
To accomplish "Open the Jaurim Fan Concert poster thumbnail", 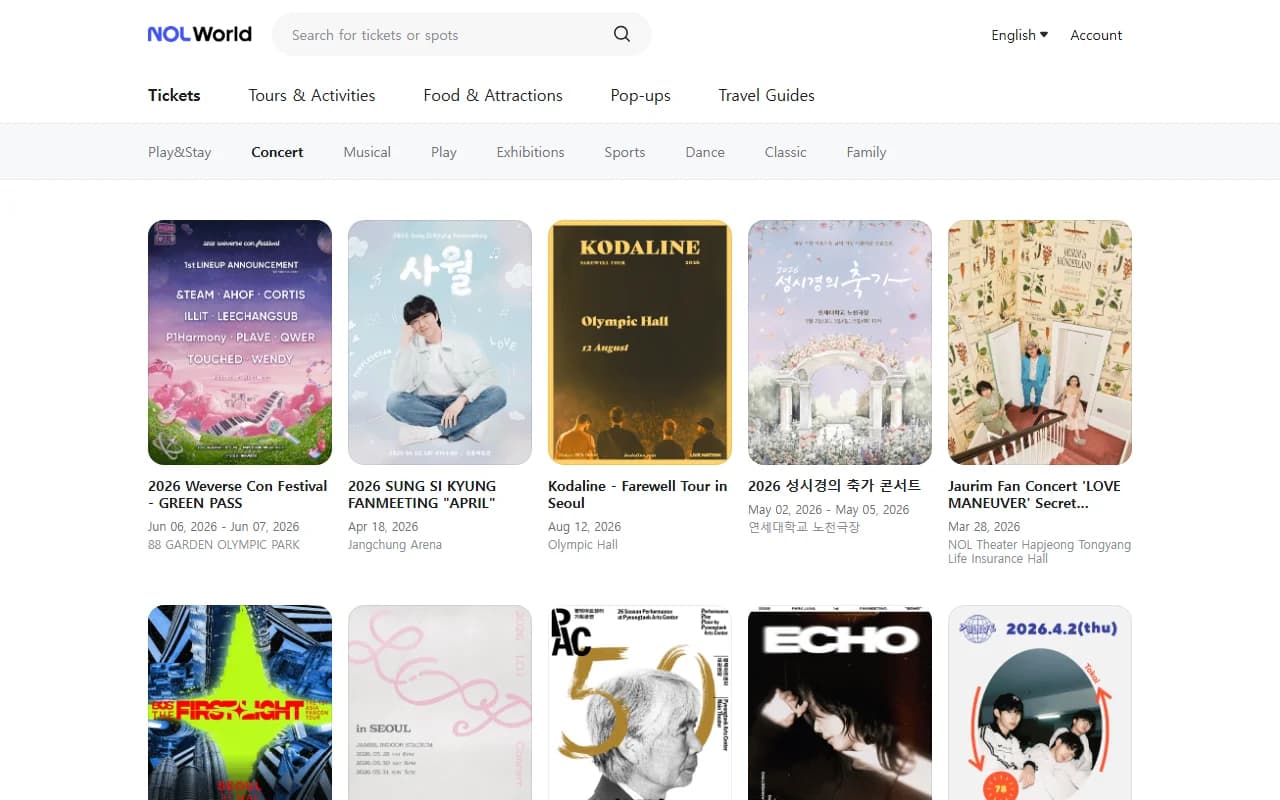I will click(x=1039, y=342).
